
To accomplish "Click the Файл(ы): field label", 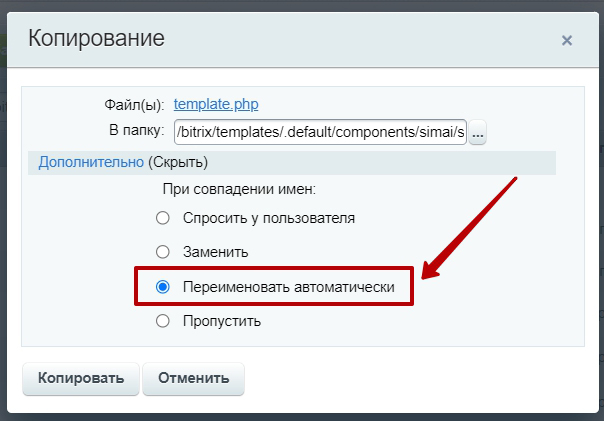I will point(134,104).
